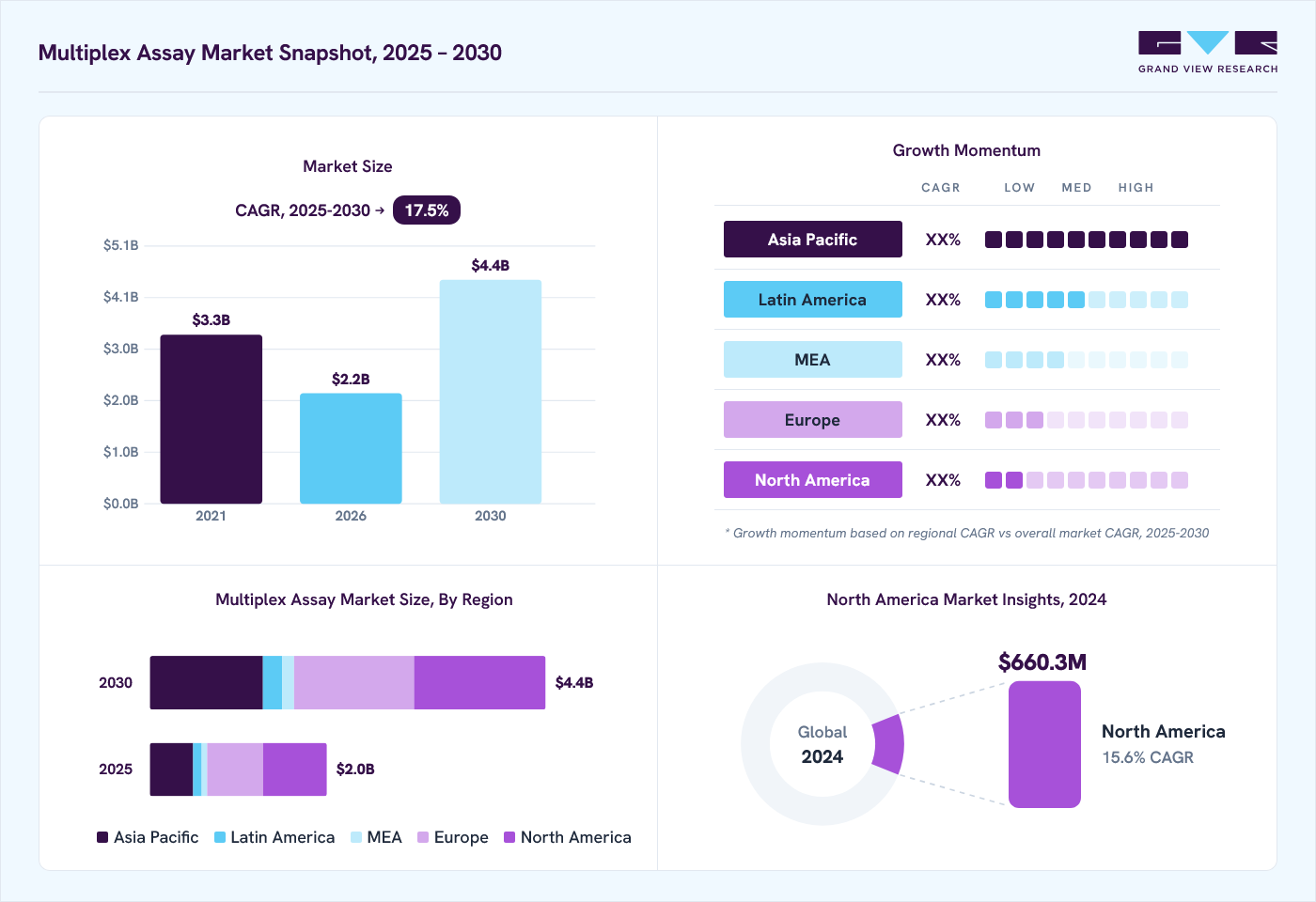The image size is (1316, 902).
Task: Click the Asia Pacific legend swatch
Action: [x=102, y=837]
